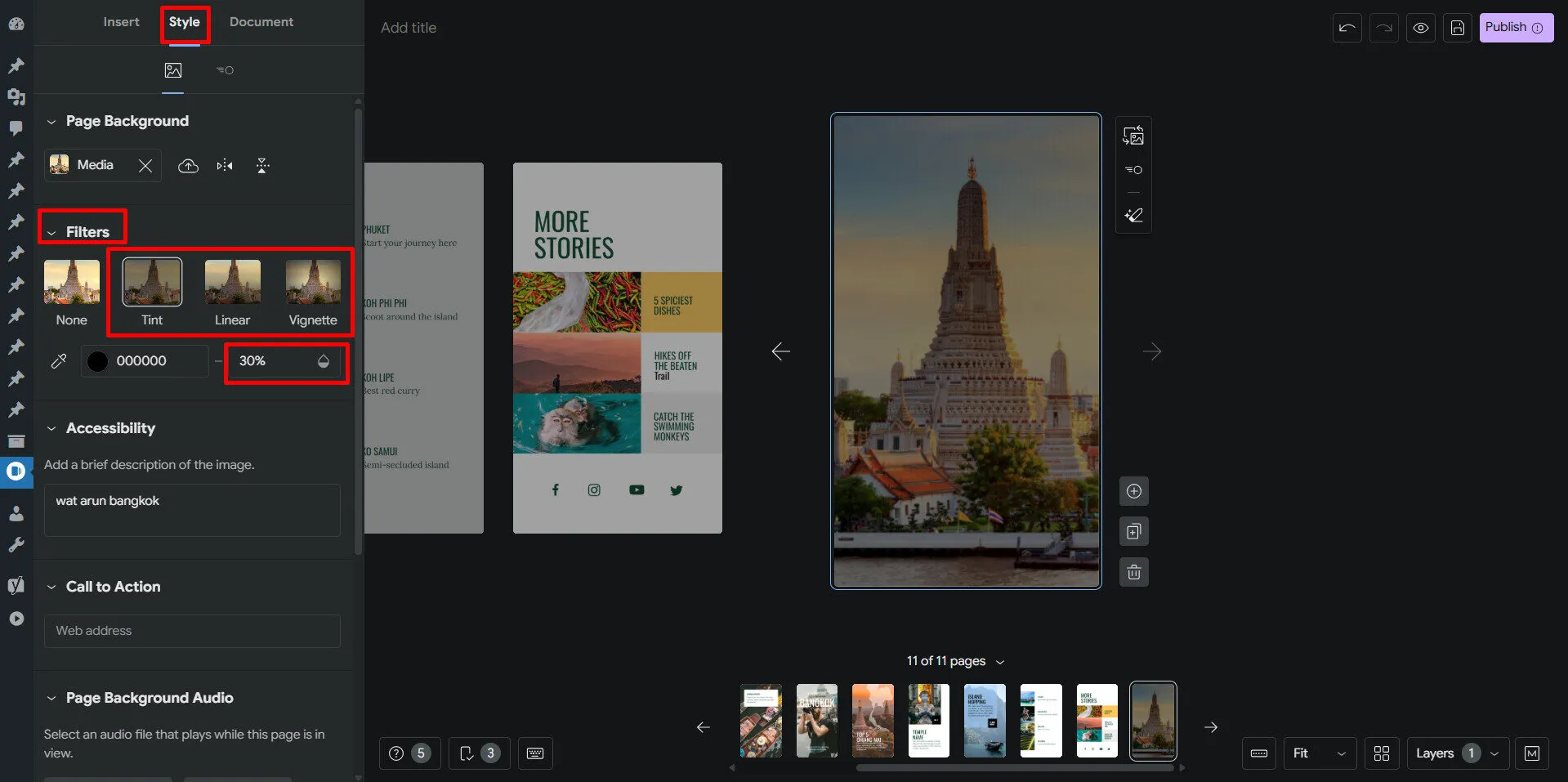Image resolution: width=1568 pixels, height=782 pixels.
Task: Click the Web address input field
Action: (x=192, y=631)
